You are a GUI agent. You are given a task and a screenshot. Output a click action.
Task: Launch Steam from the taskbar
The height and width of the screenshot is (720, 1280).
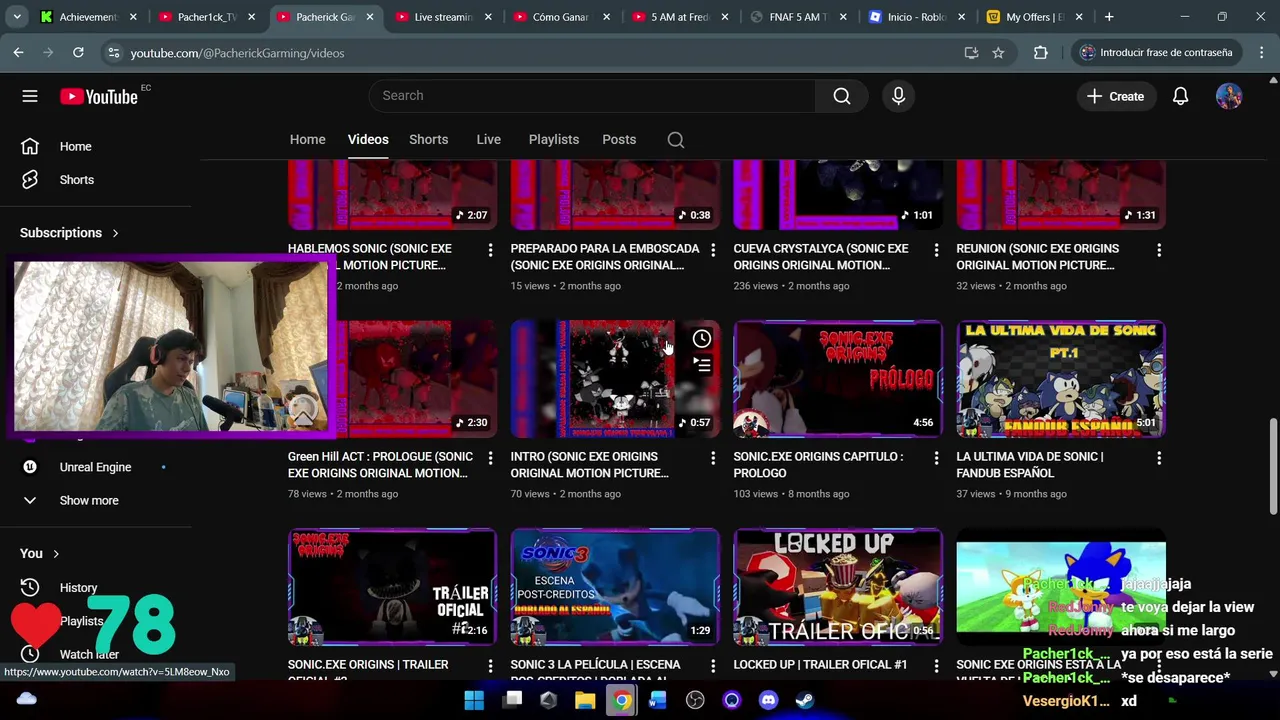pos(804,700)
